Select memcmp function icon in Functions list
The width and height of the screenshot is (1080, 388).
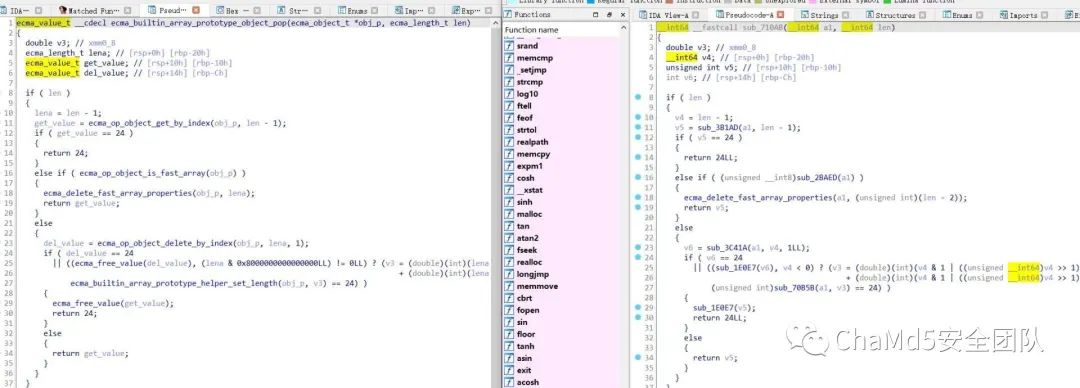(510, 58)
